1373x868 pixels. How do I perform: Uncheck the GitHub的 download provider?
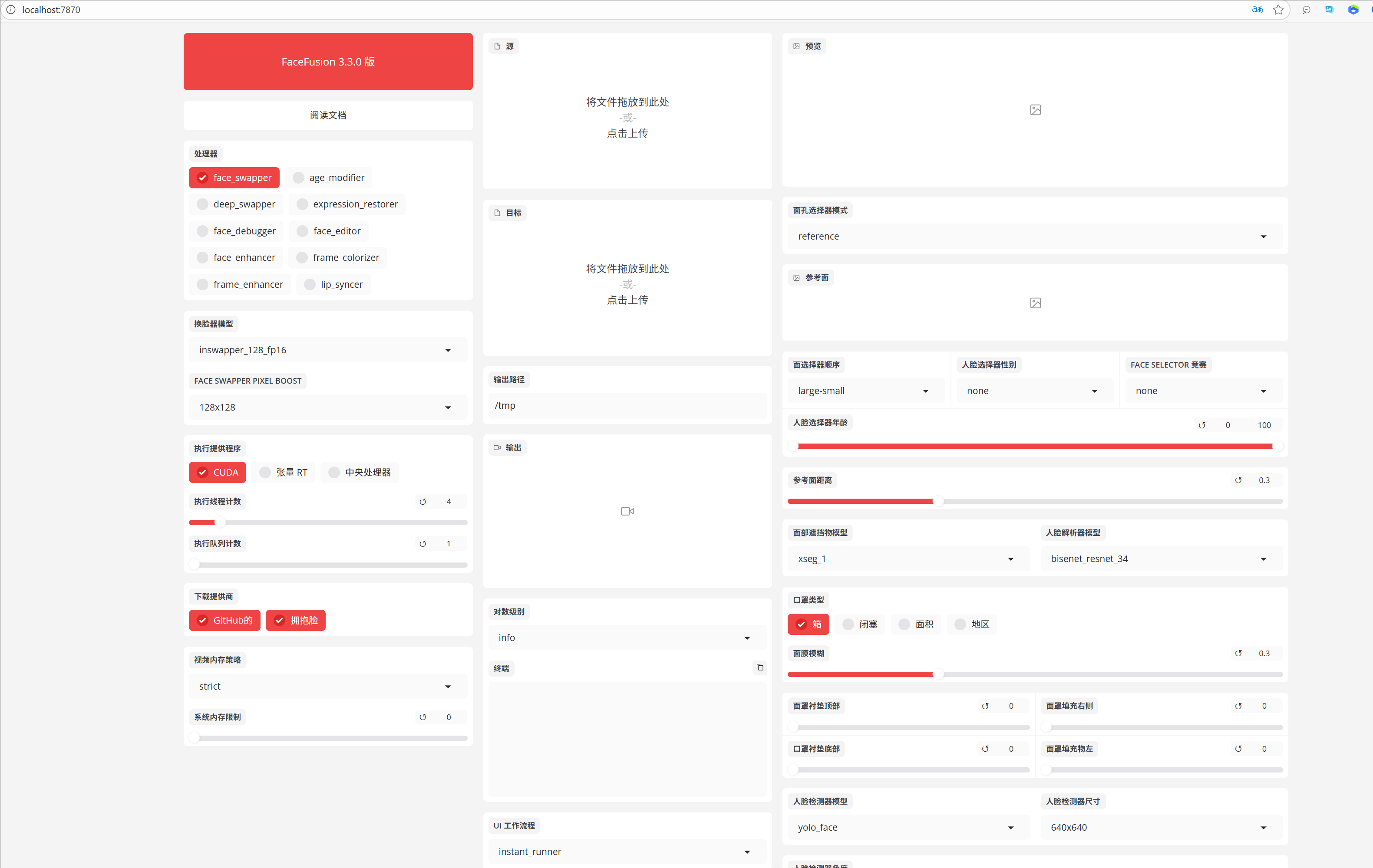(x=224, y=621)
